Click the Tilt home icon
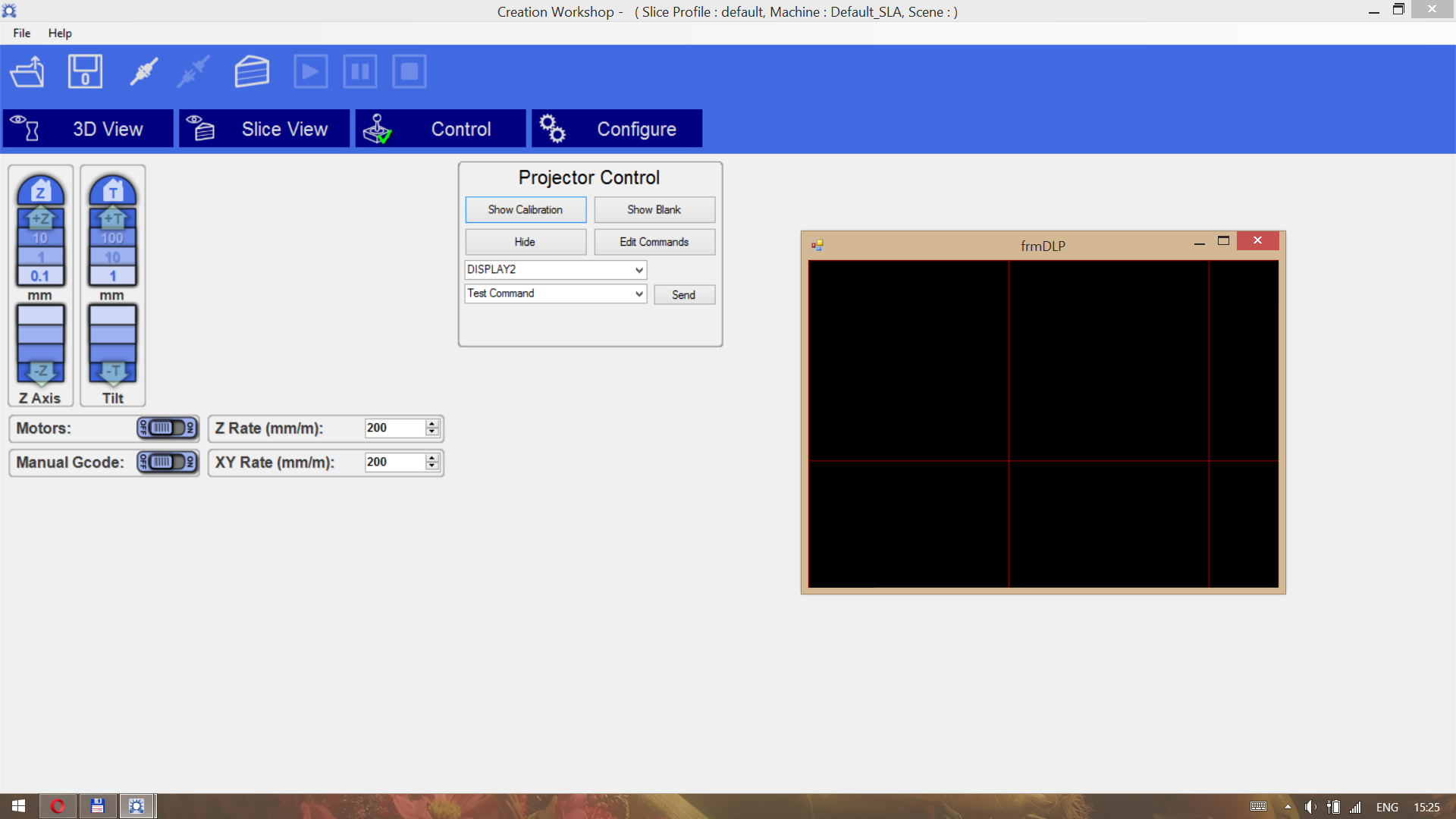This screenshot has width=1456, height=819. coord(112,191)
